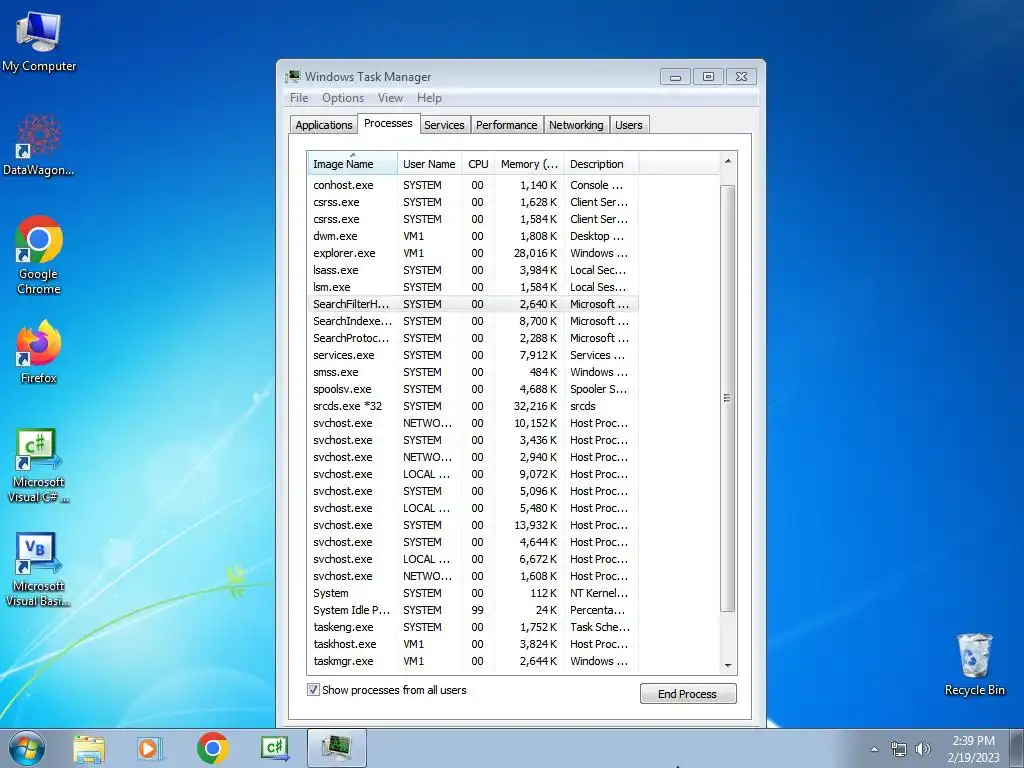
Task: Select the lsm.exe process
Action: (x=472, y=287)
